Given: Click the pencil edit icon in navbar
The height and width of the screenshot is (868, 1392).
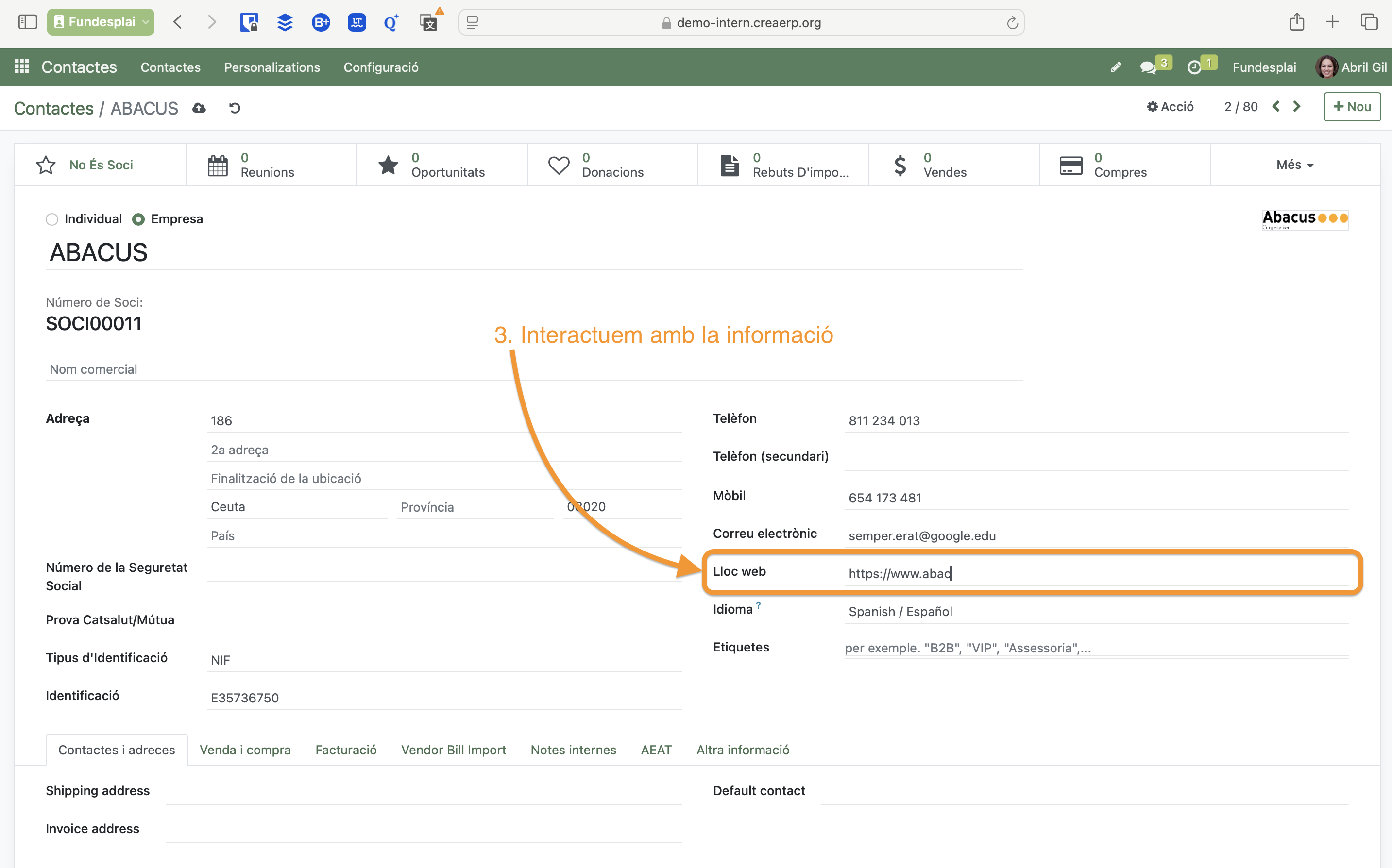Looking at the screenshot, I should (1115, 67).
